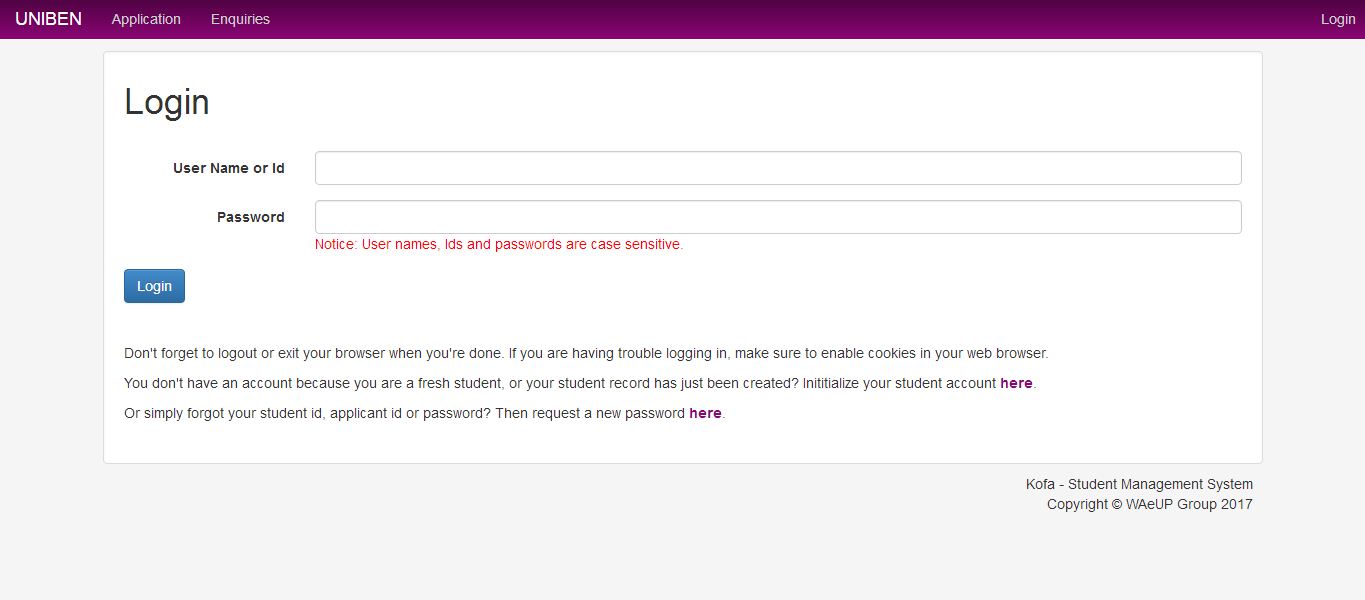The height and width of the screenshot is (600, 1365).
Task: Click the 'Kofa - Student Management System' footer text
Action: point(1138,484)
